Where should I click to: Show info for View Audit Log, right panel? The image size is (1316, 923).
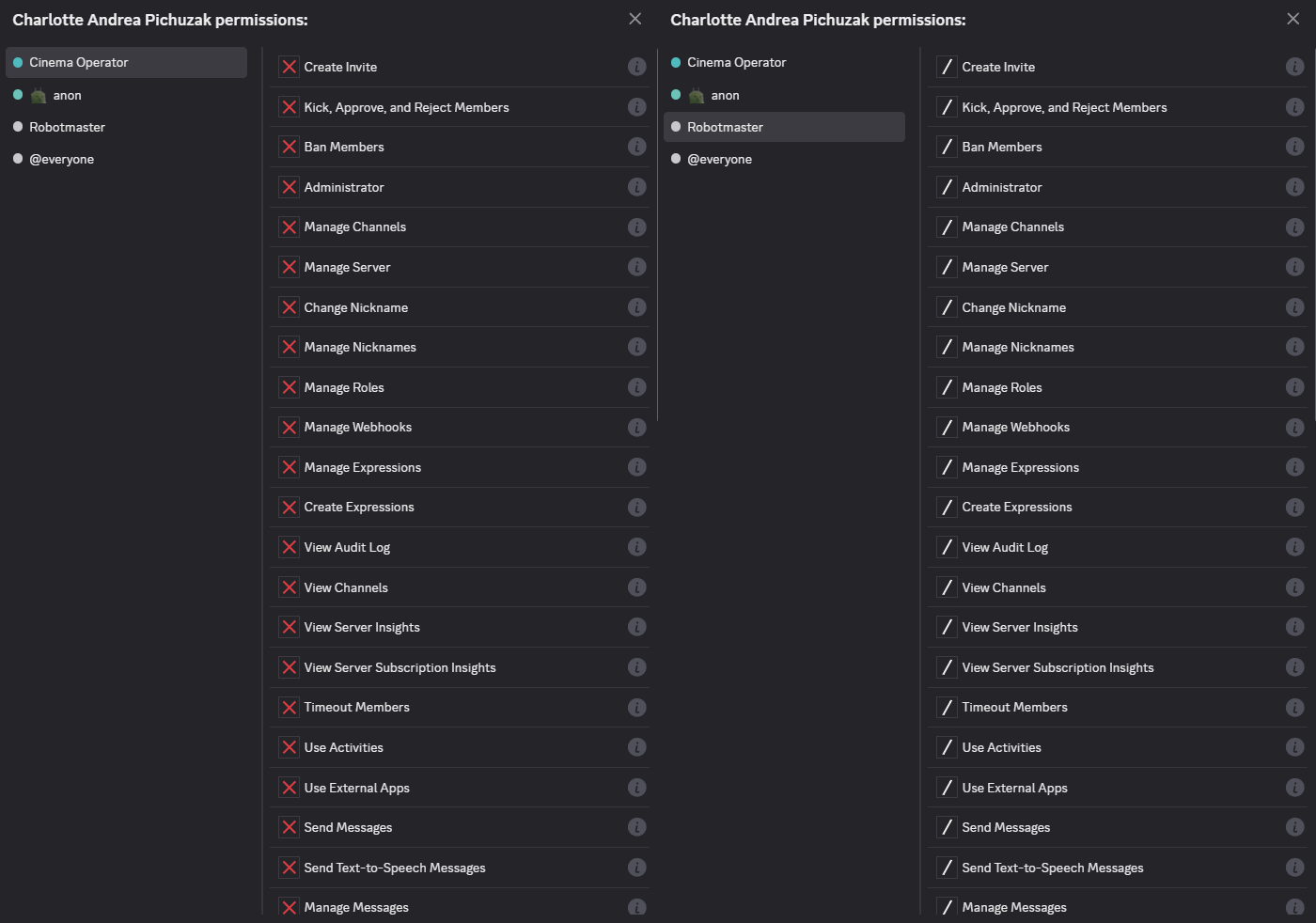pos(1294,547)
